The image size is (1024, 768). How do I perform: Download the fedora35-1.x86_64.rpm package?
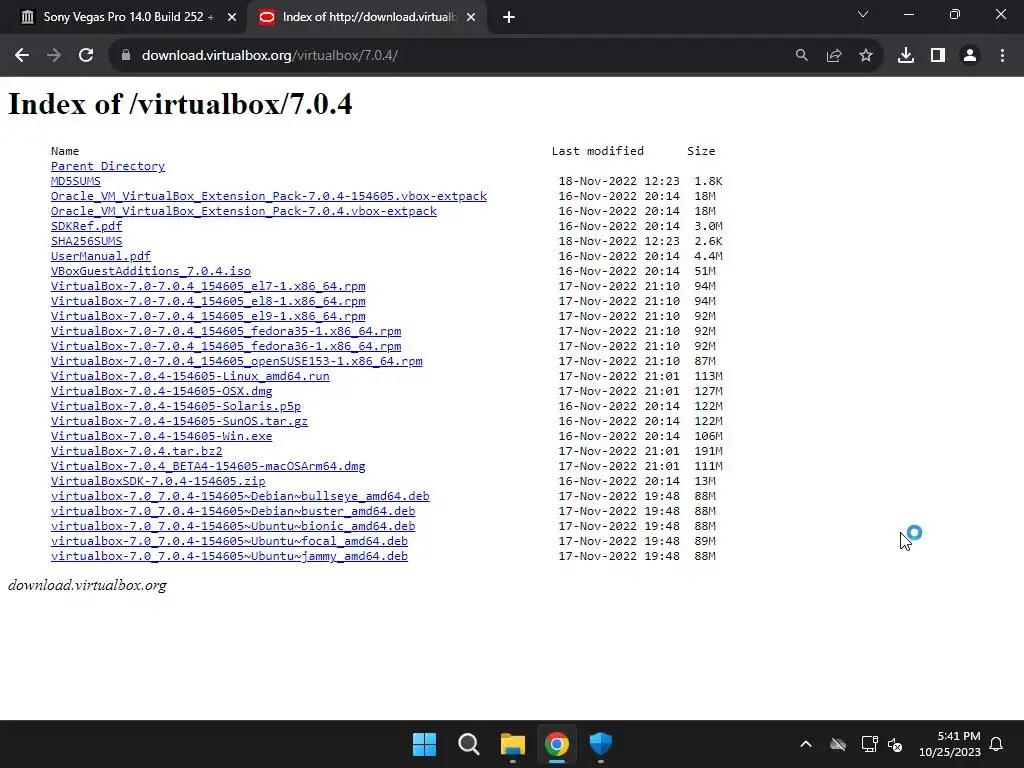pos(226,331)
